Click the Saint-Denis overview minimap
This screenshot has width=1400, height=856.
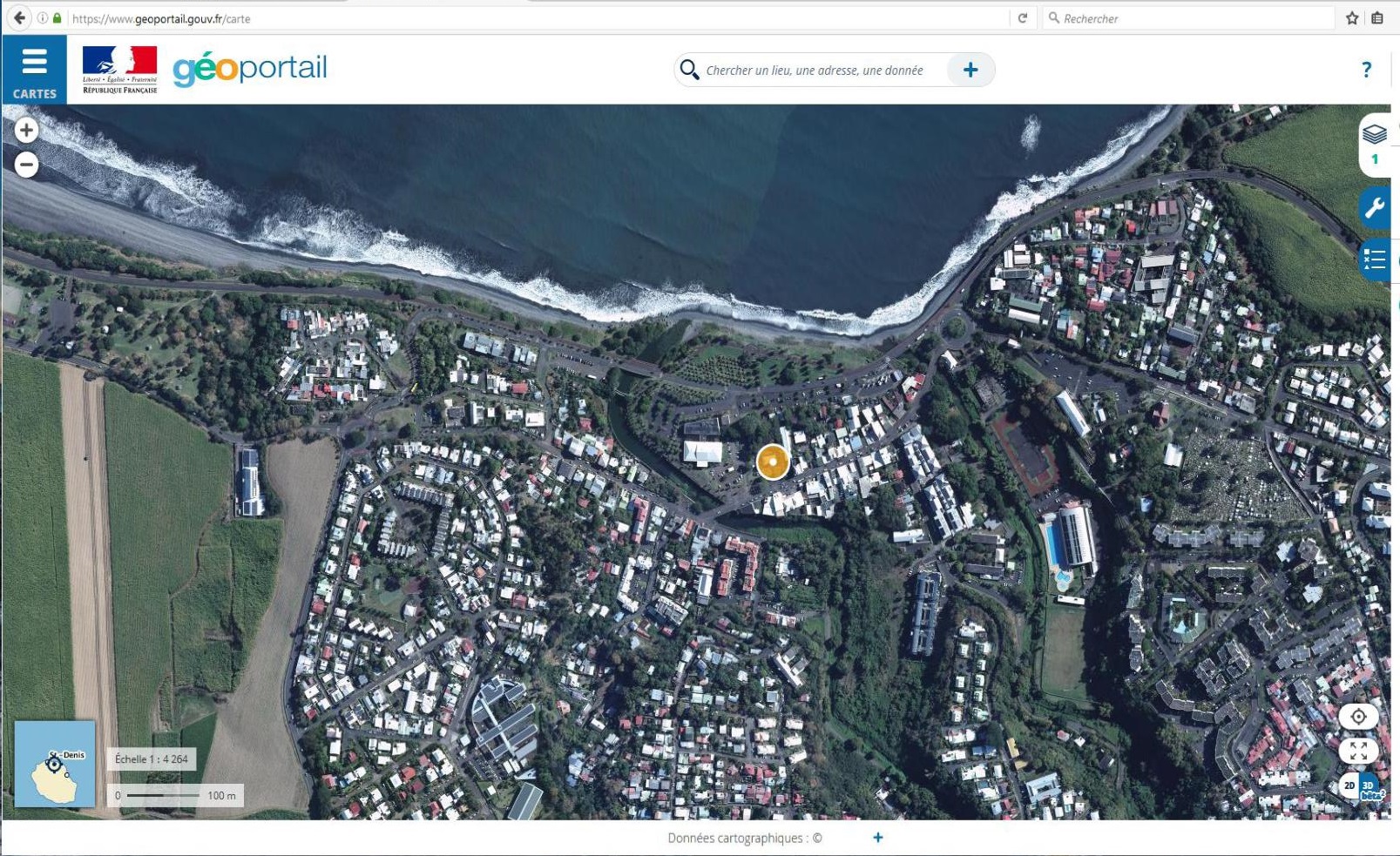55,764
